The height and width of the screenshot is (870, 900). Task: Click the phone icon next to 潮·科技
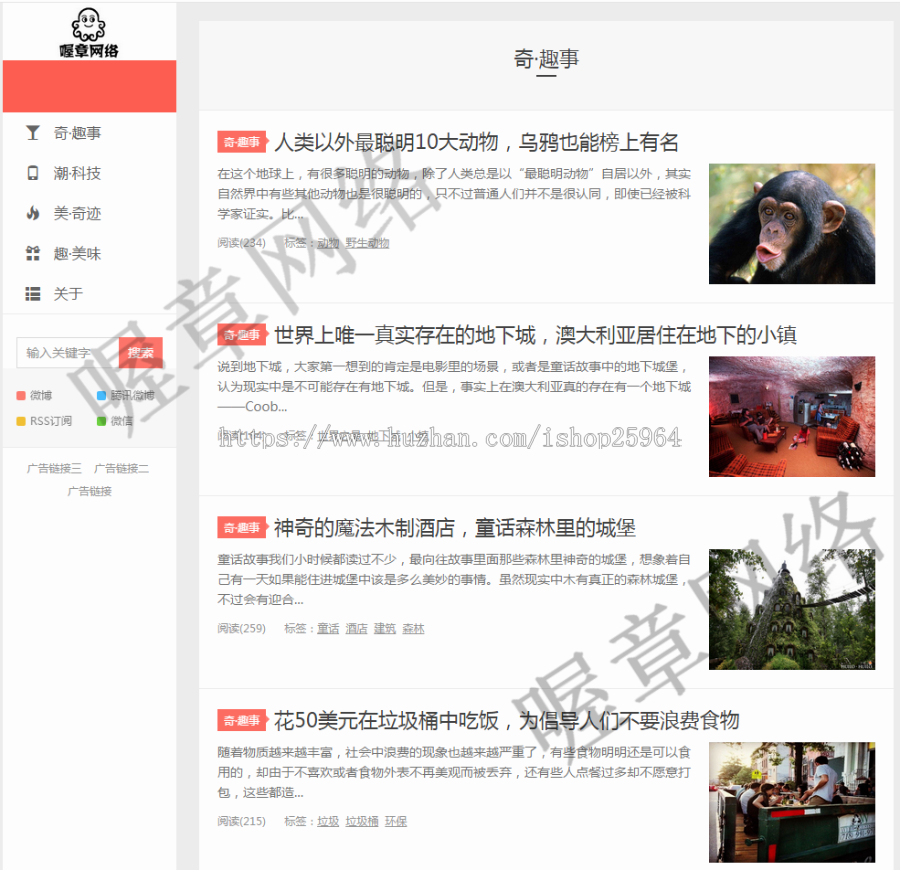[33, 173]
